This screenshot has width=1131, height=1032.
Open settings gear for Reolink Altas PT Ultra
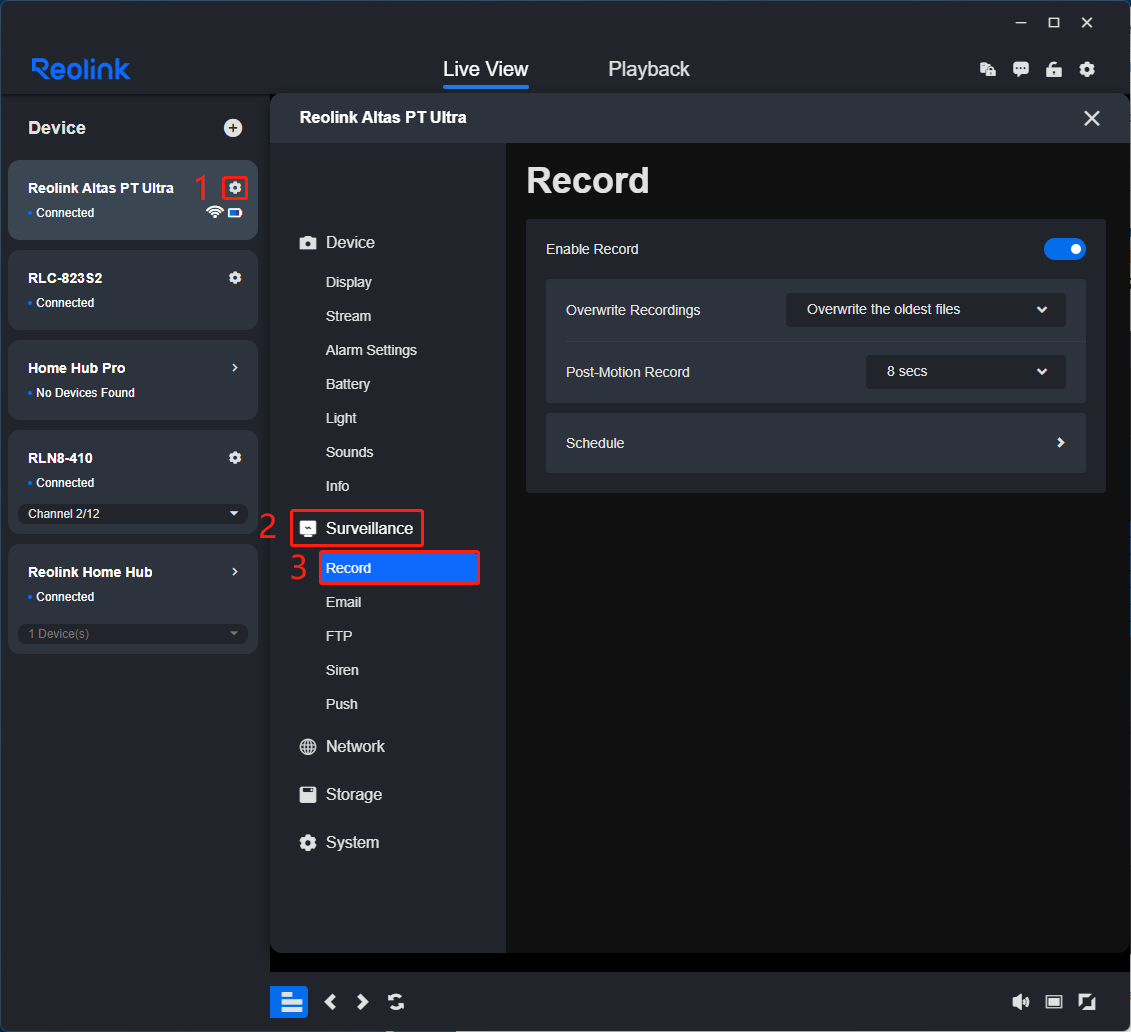pos(235,188)
